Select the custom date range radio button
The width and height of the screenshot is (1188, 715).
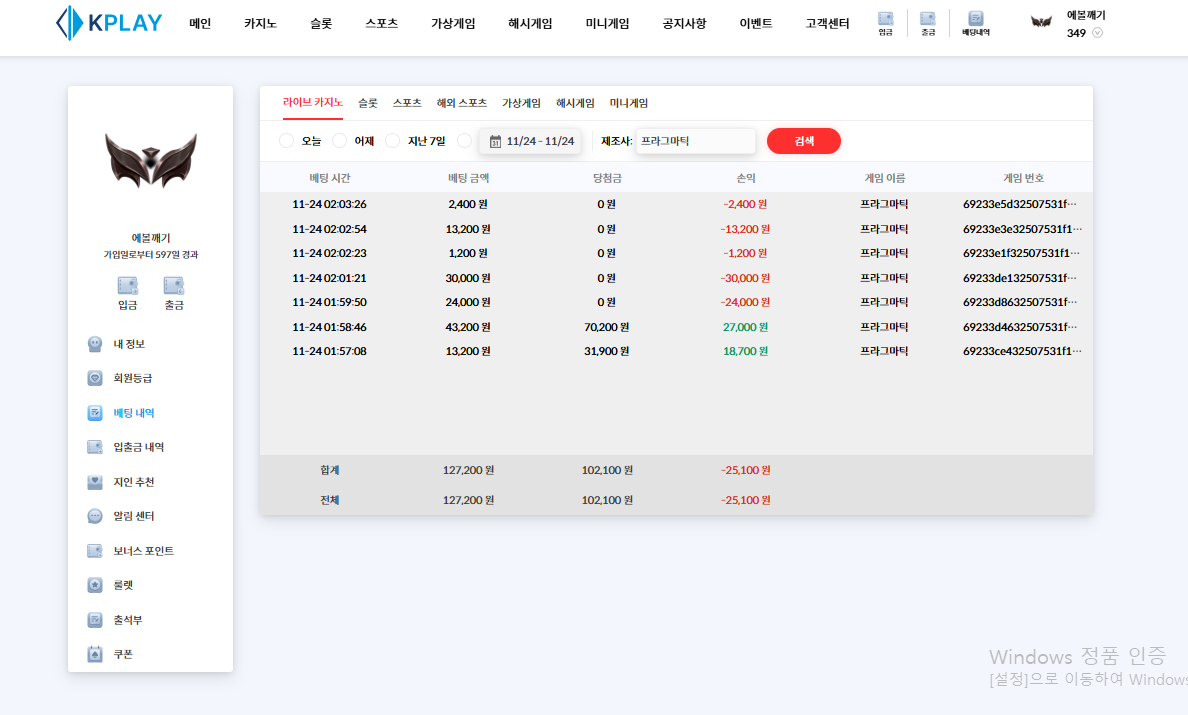tap(464, 141)
